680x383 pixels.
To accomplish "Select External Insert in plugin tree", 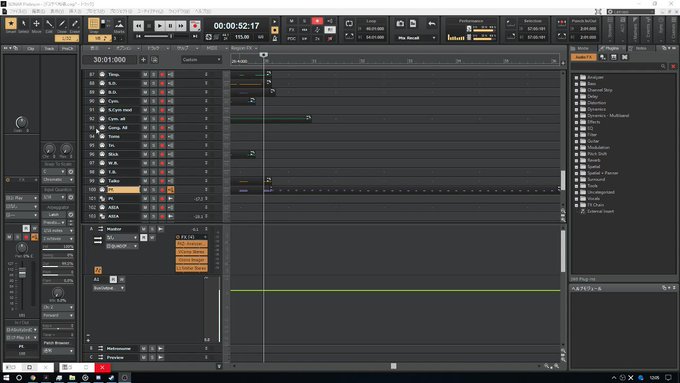I will tap(600, 211).
